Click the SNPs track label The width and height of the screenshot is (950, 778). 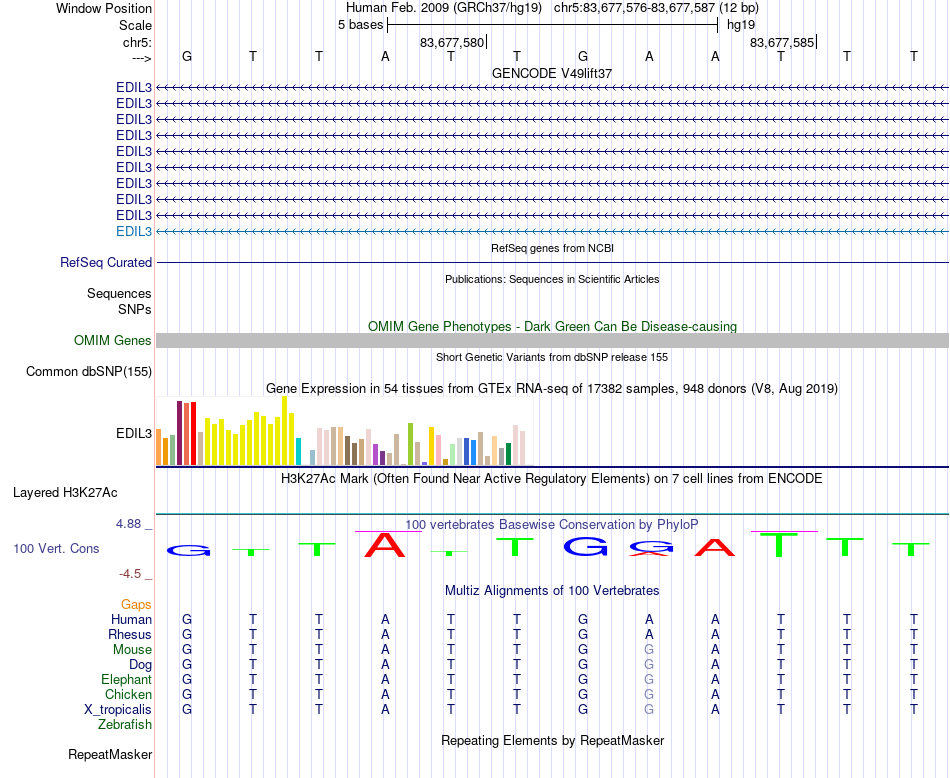coord(135,309)
